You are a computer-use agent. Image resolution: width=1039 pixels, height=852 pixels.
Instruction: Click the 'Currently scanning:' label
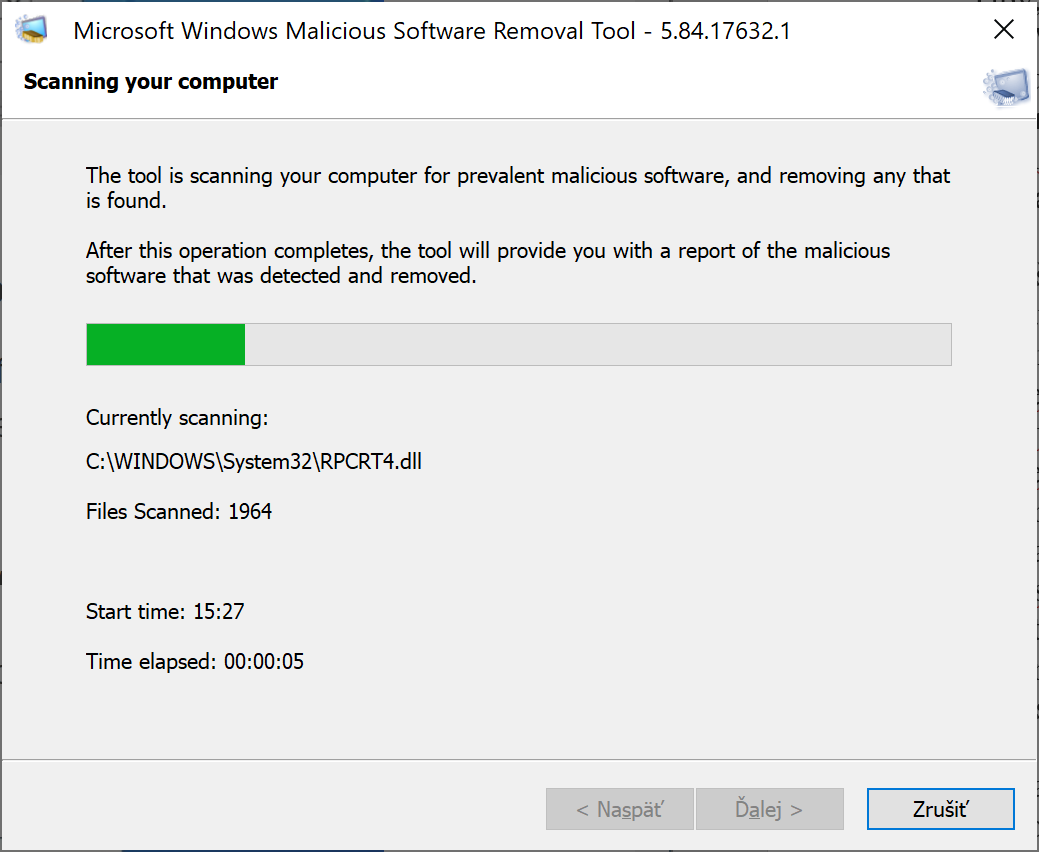[x=177, y=418]
